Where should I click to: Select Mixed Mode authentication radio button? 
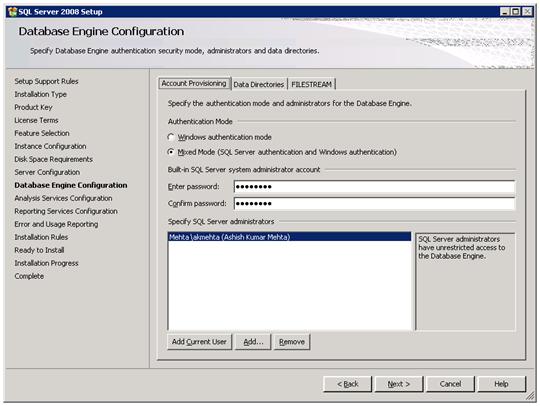click(x=171, y=152)
